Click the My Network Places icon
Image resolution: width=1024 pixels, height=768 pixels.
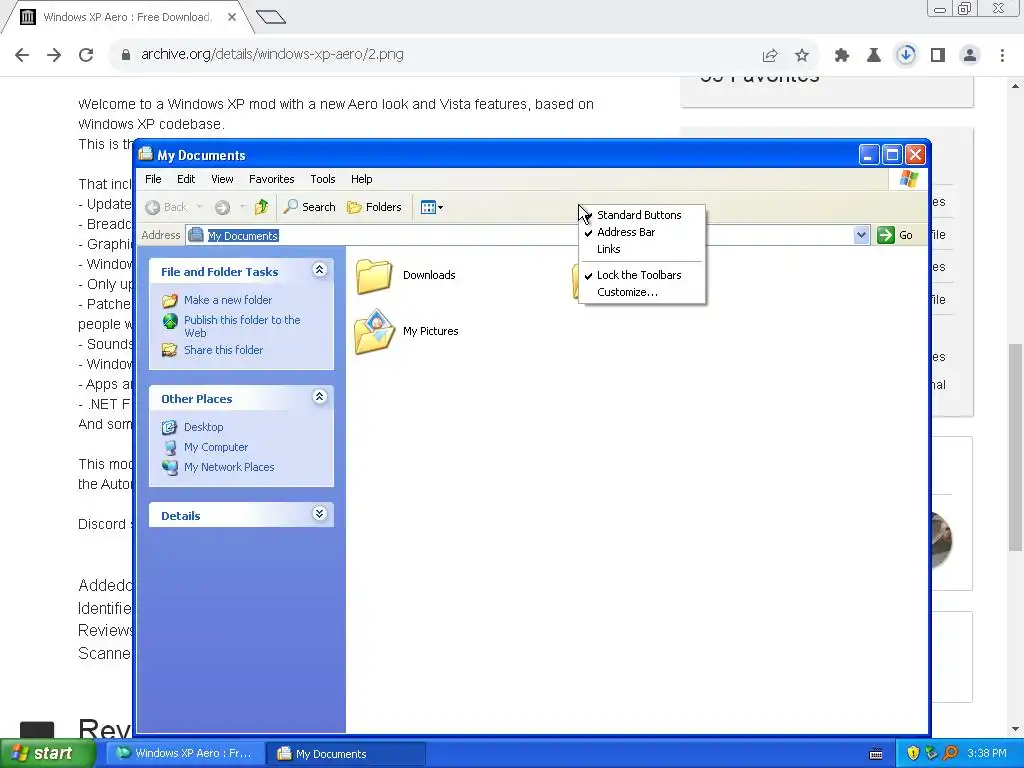(170, 468)
